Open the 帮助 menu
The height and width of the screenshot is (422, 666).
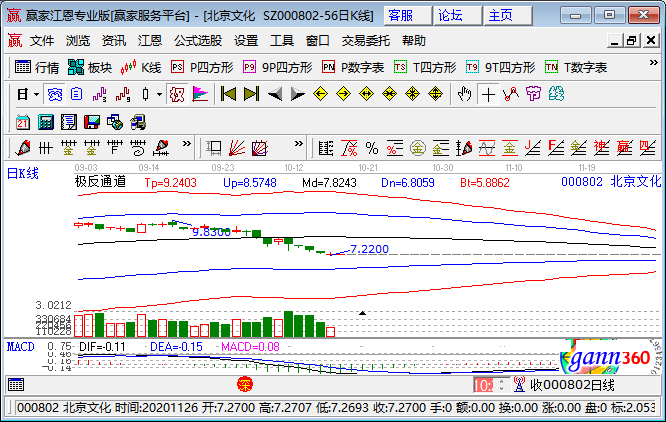[414, 41]
